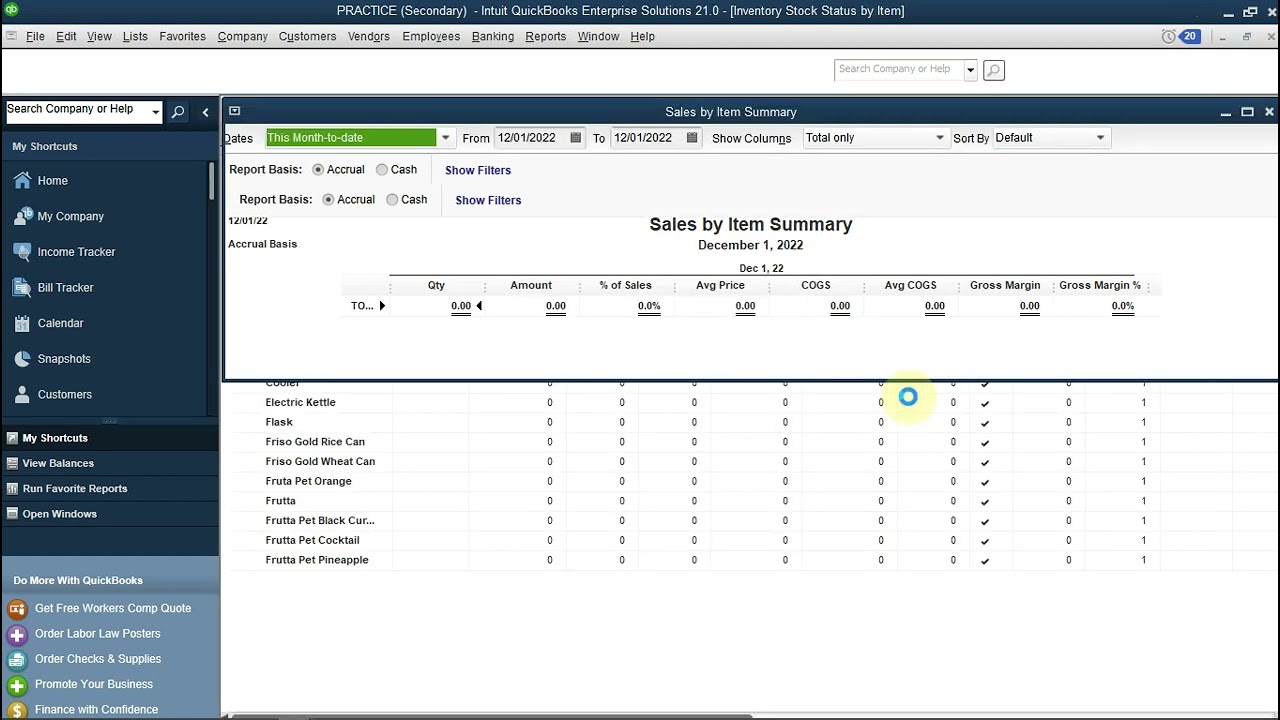Select Cash radio in upper Report Basis row

[381, 170]
